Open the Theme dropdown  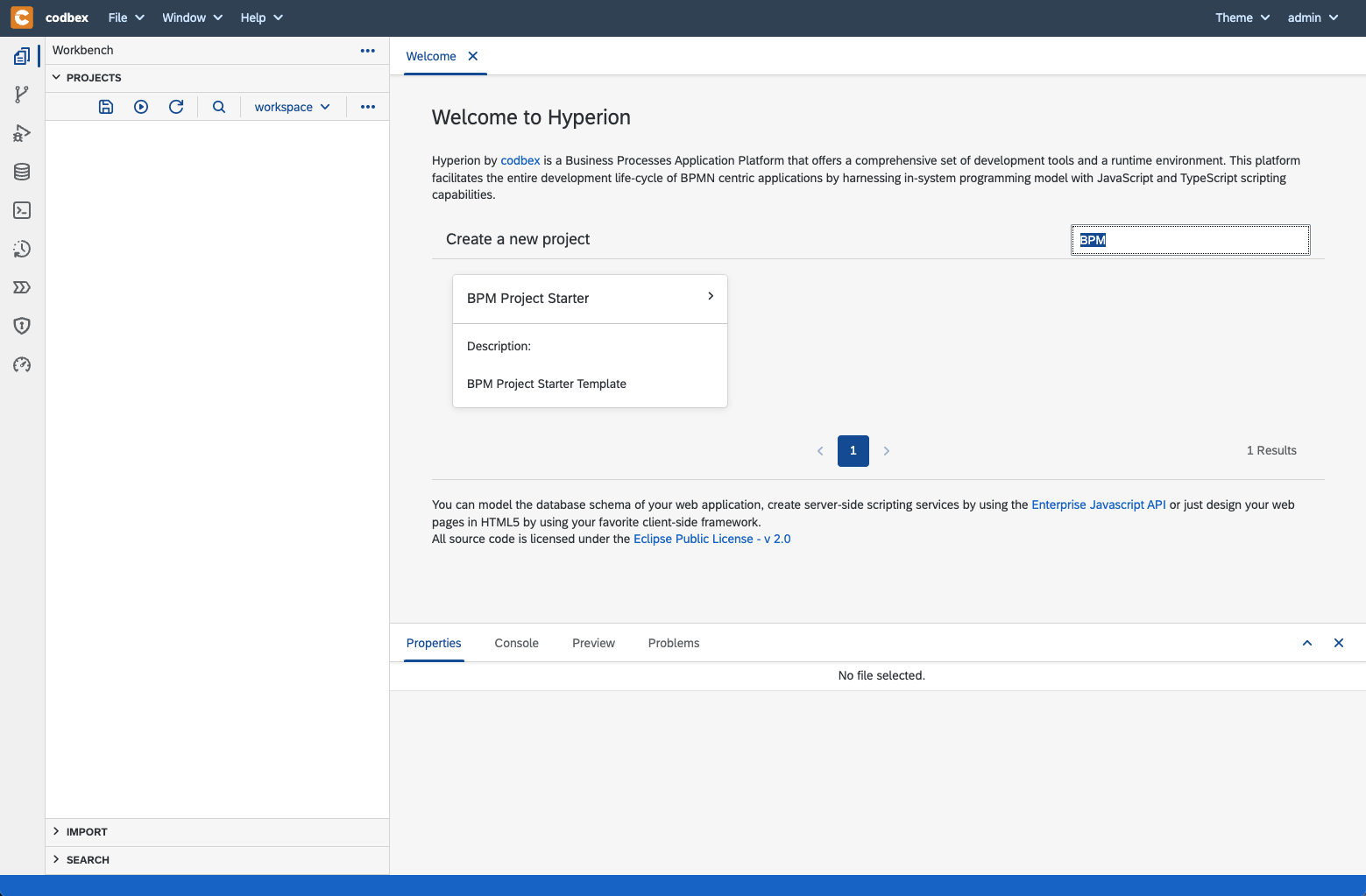1242,18
